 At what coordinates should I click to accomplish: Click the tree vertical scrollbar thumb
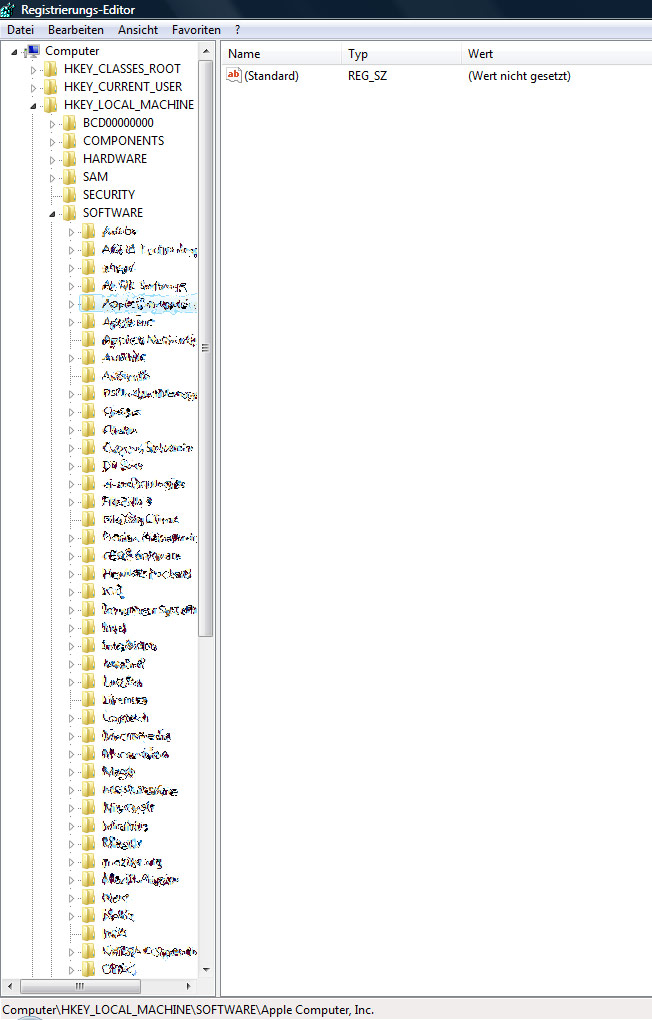click(206, 348)
